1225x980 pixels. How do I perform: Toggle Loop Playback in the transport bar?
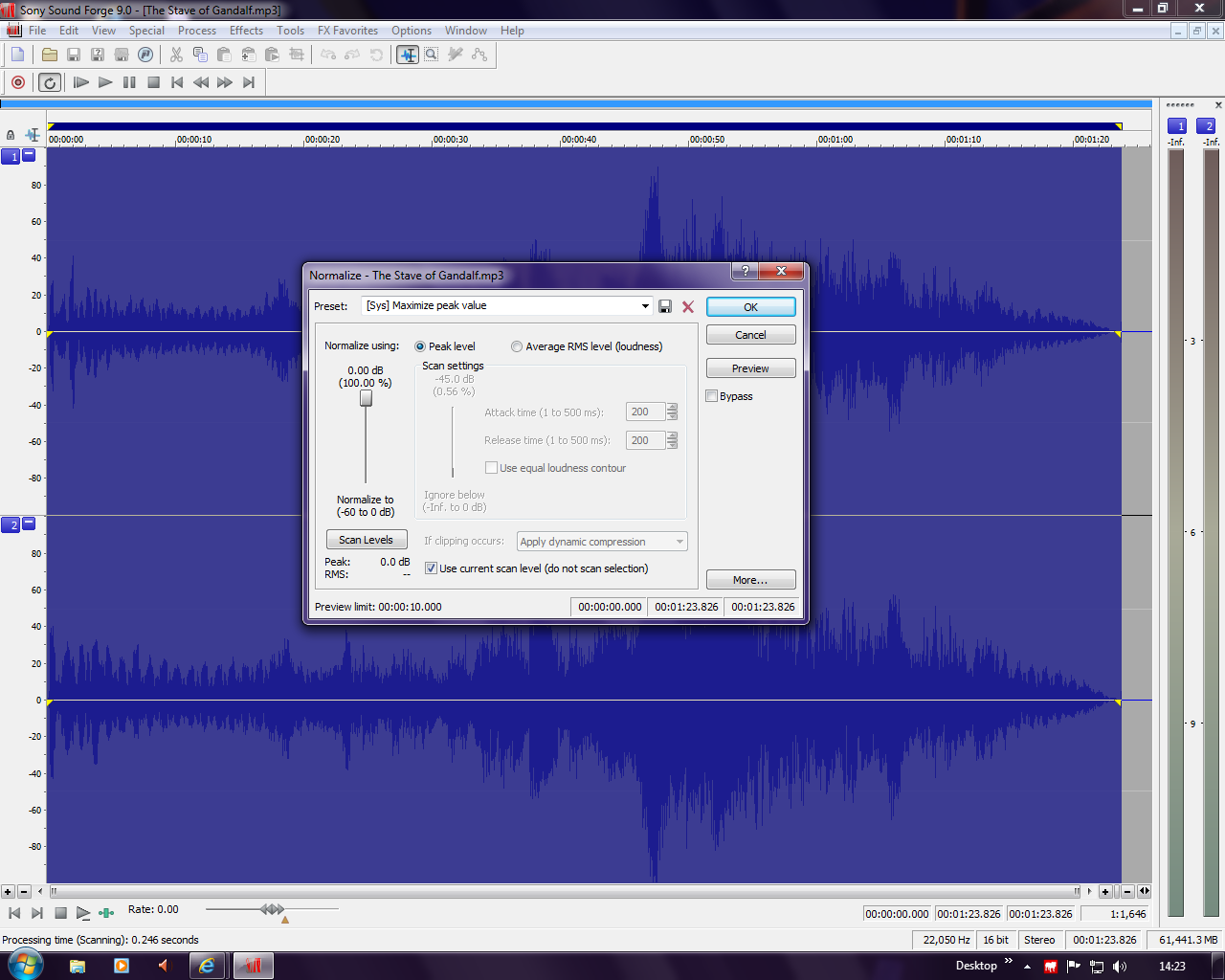(50, 82)
